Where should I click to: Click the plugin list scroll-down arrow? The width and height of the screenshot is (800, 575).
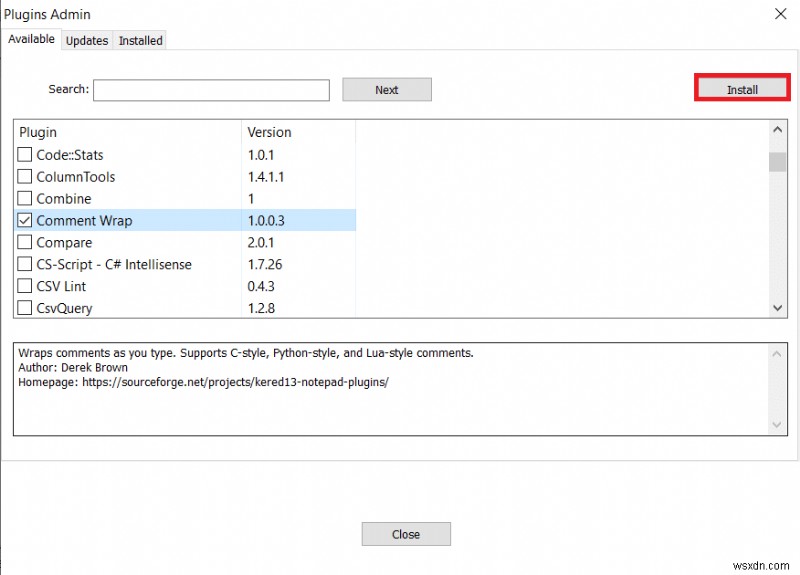[777, 308]
